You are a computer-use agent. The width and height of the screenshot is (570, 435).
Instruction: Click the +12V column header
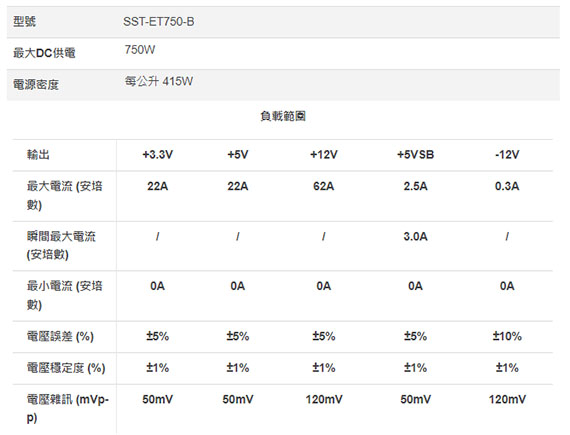click(324, 155)
